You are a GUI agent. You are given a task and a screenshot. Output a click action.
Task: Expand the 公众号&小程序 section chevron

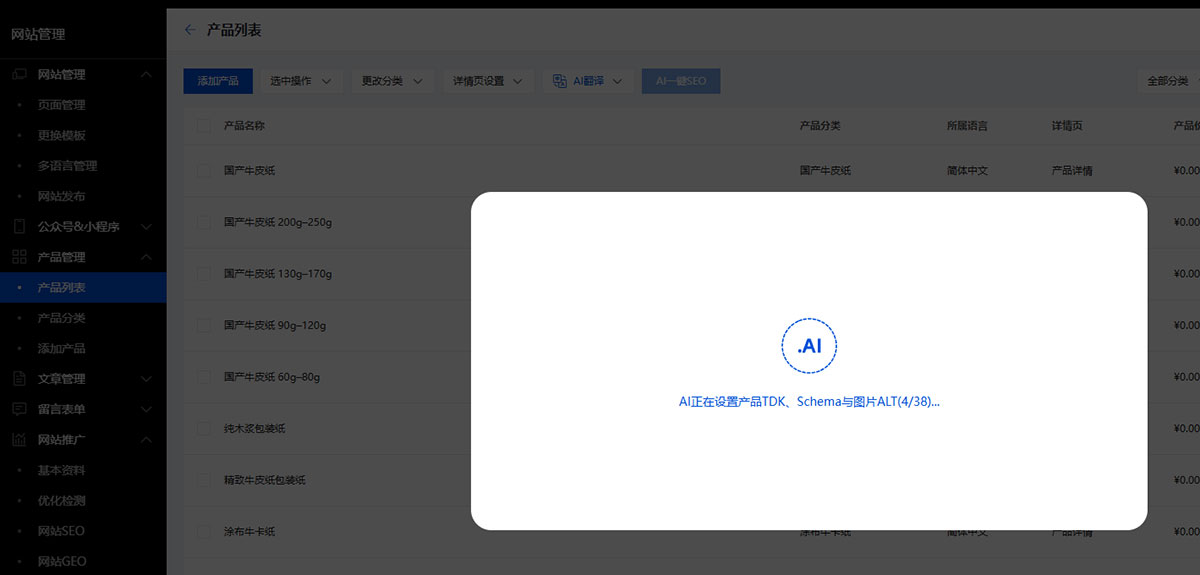point(146,227)
